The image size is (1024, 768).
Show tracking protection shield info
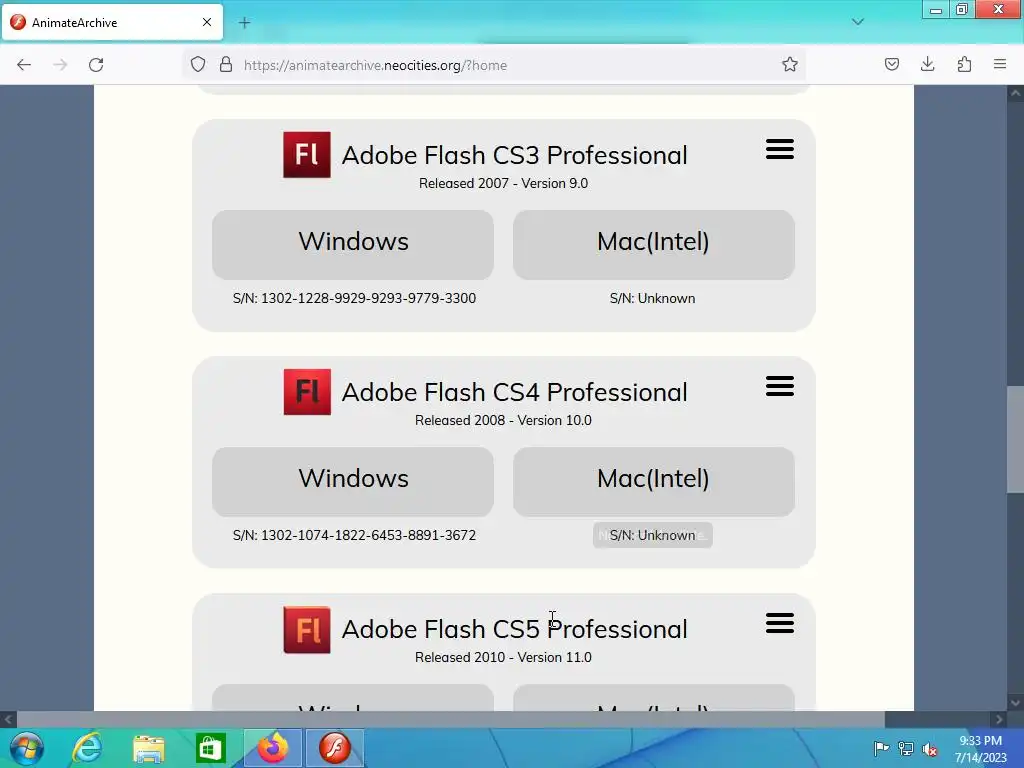(198, 65)
